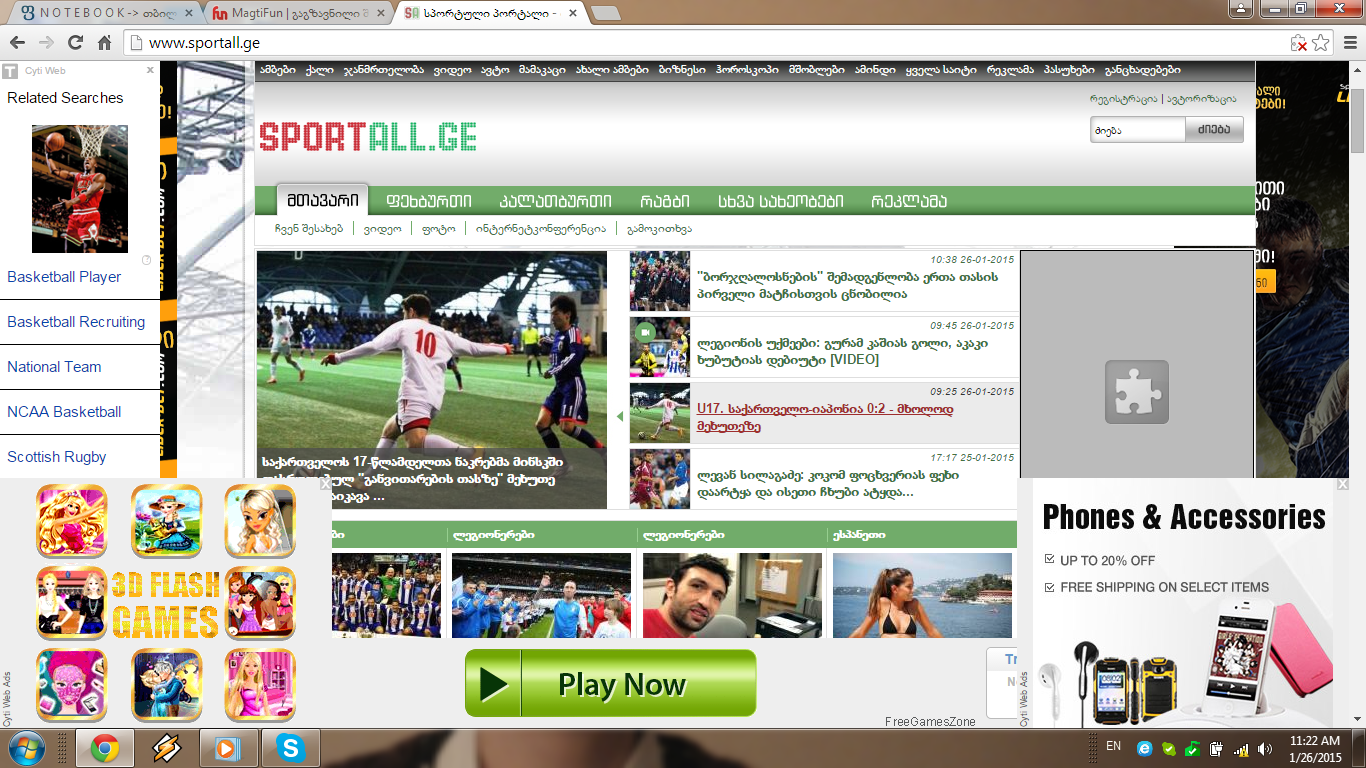Open the 'კალათბურთი' main menu section
1366x768 pixels.
tap(555, 201)
